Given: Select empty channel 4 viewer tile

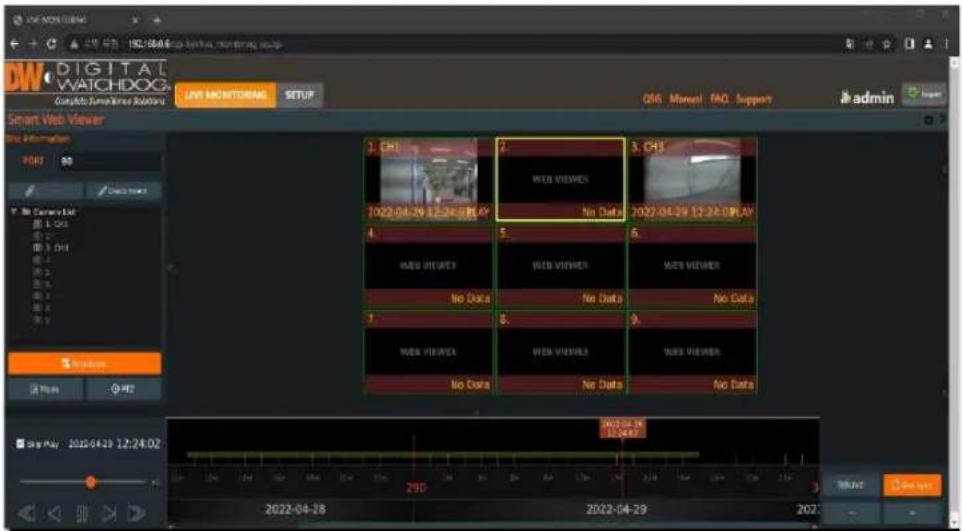Looking at the screenshot, I should point(429,266).
